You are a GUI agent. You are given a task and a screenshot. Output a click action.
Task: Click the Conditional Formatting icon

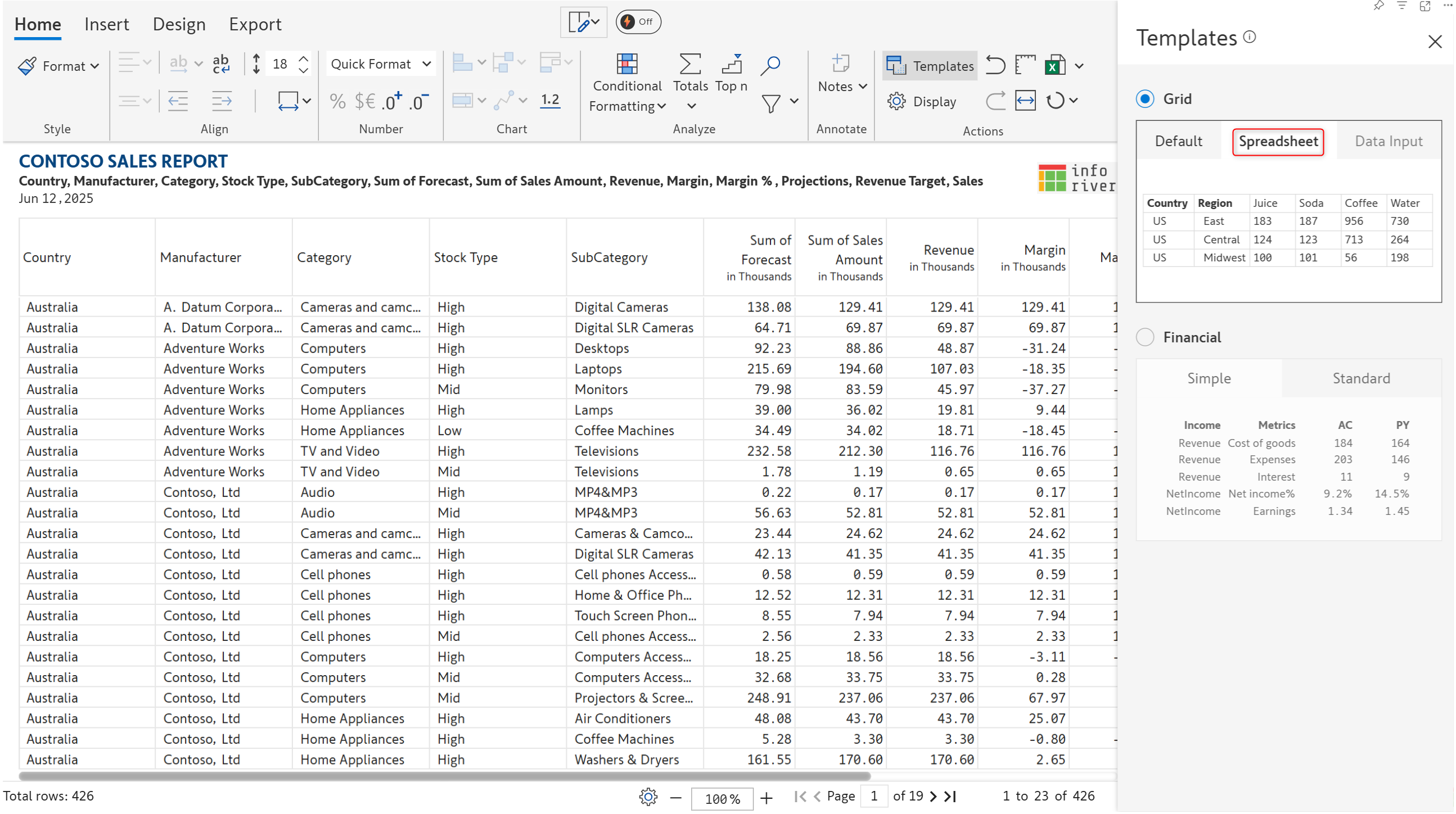(x=627, y=65)
